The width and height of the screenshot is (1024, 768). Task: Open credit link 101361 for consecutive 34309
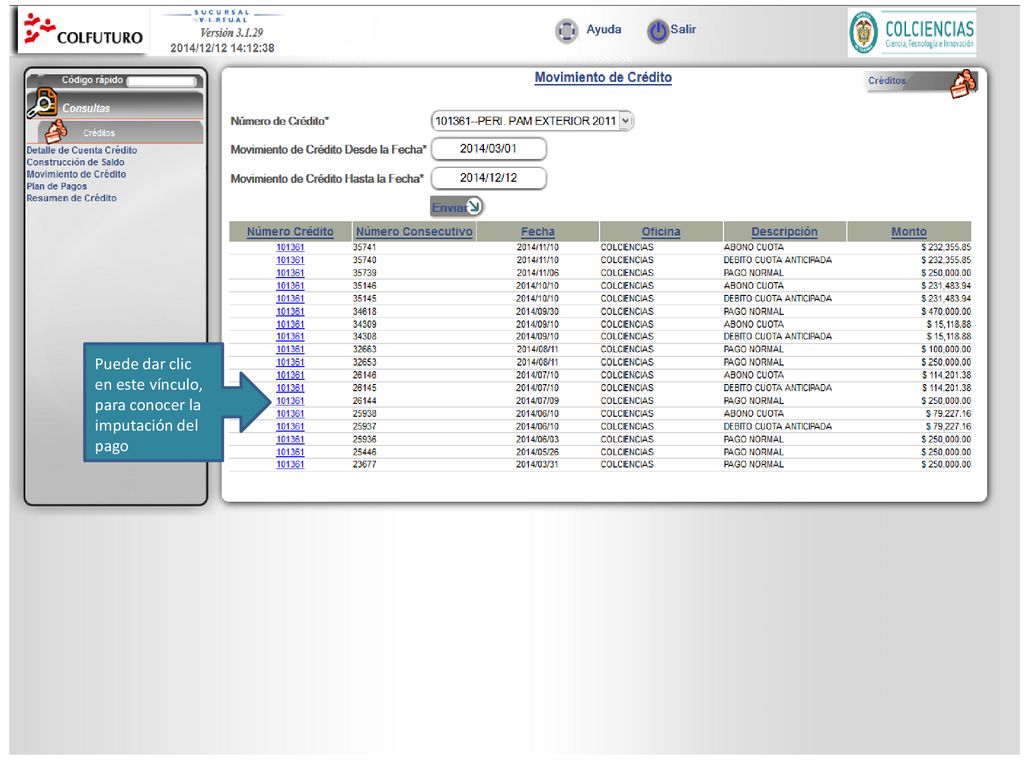290,324
